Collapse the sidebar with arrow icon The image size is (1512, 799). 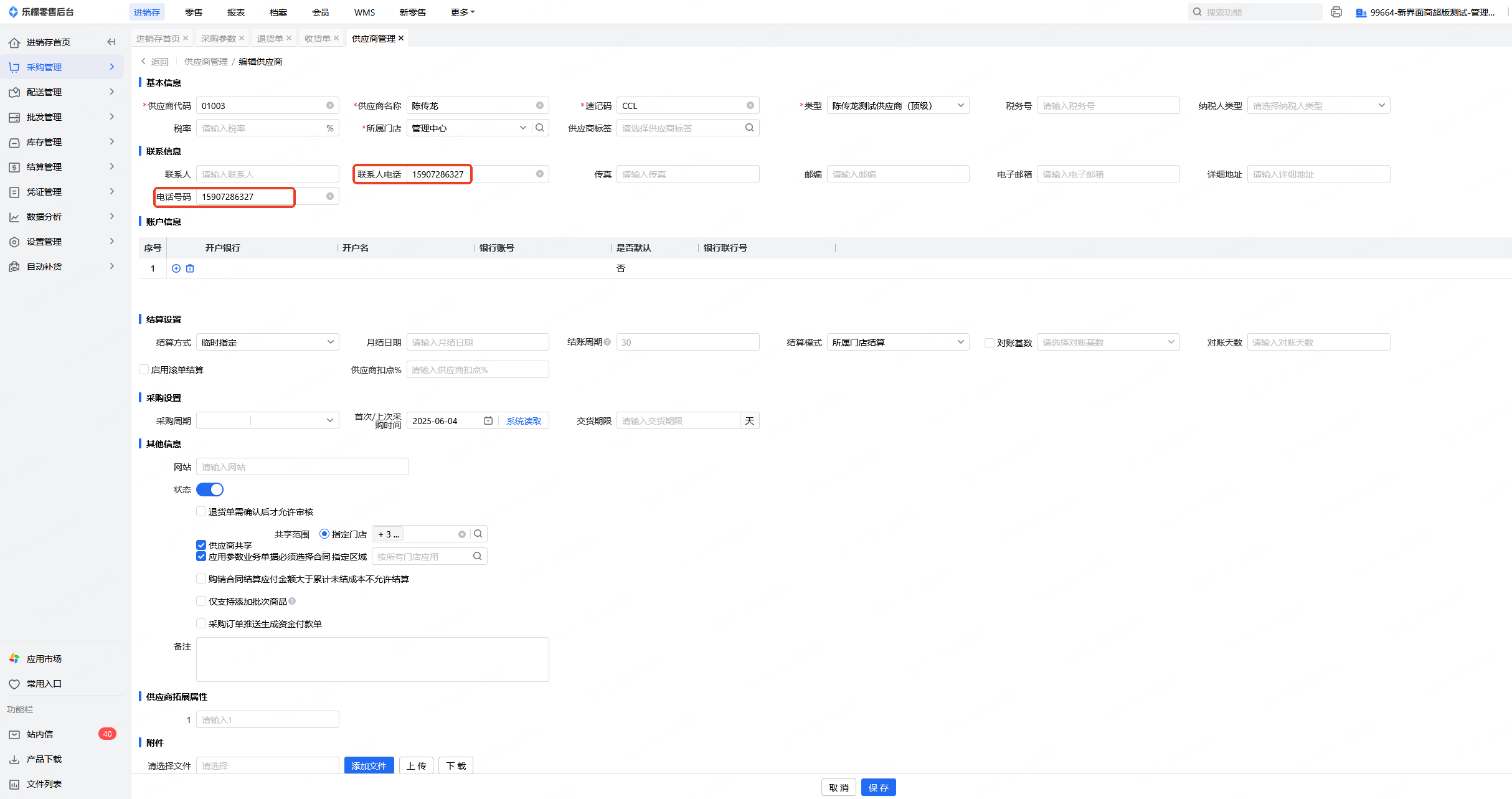coord(111,42)
